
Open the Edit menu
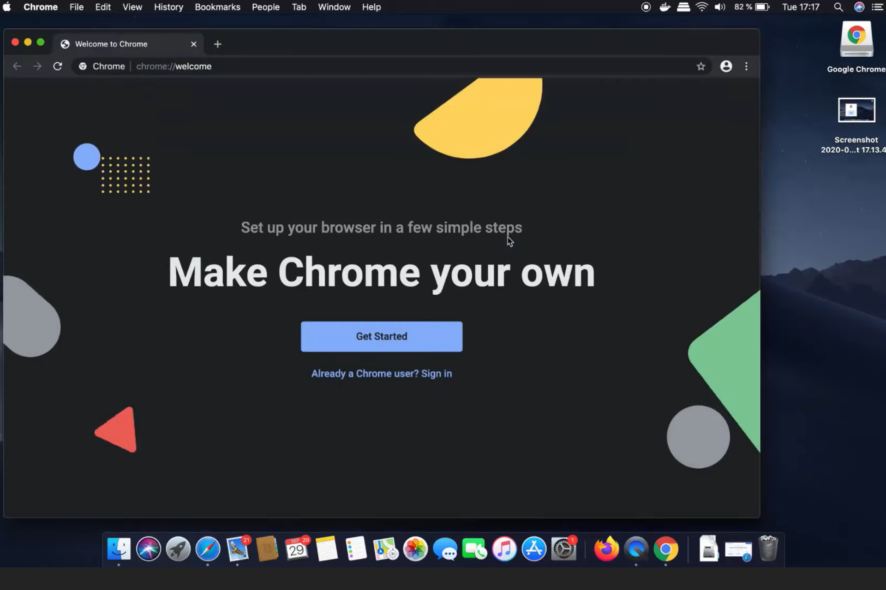[103, 7]
